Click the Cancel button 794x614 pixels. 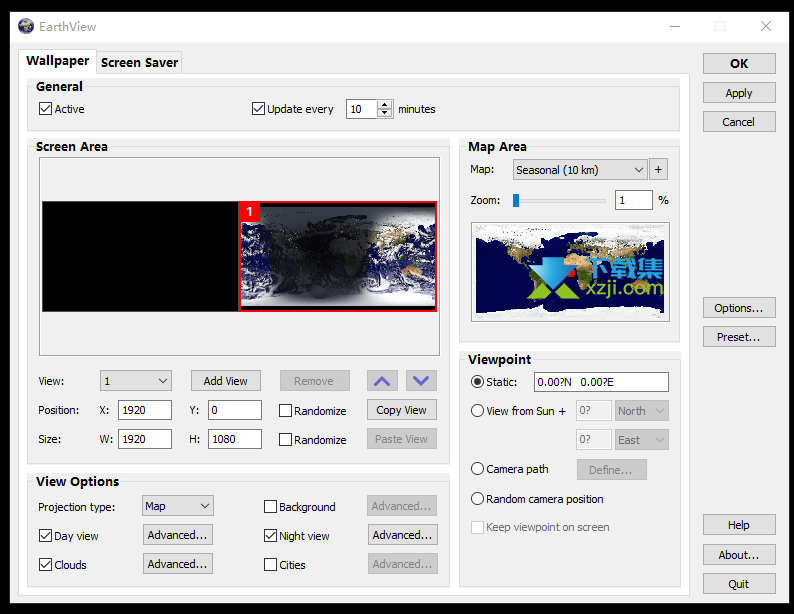click(x=739, y=121)
